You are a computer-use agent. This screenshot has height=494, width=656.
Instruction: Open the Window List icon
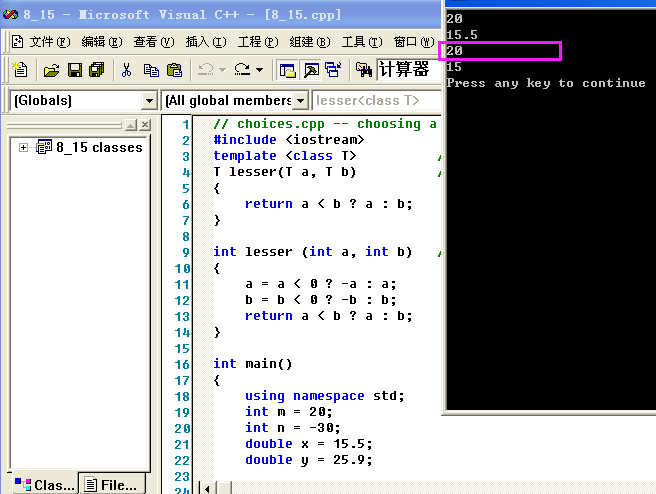click(x=333, y=70)
